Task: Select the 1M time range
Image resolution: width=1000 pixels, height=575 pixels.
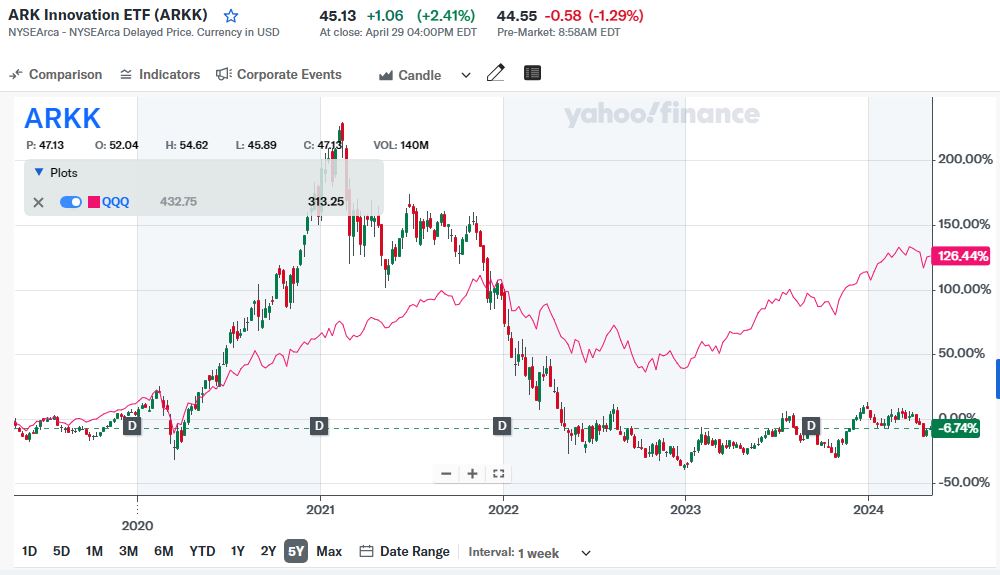Action: tap(94, 551)
